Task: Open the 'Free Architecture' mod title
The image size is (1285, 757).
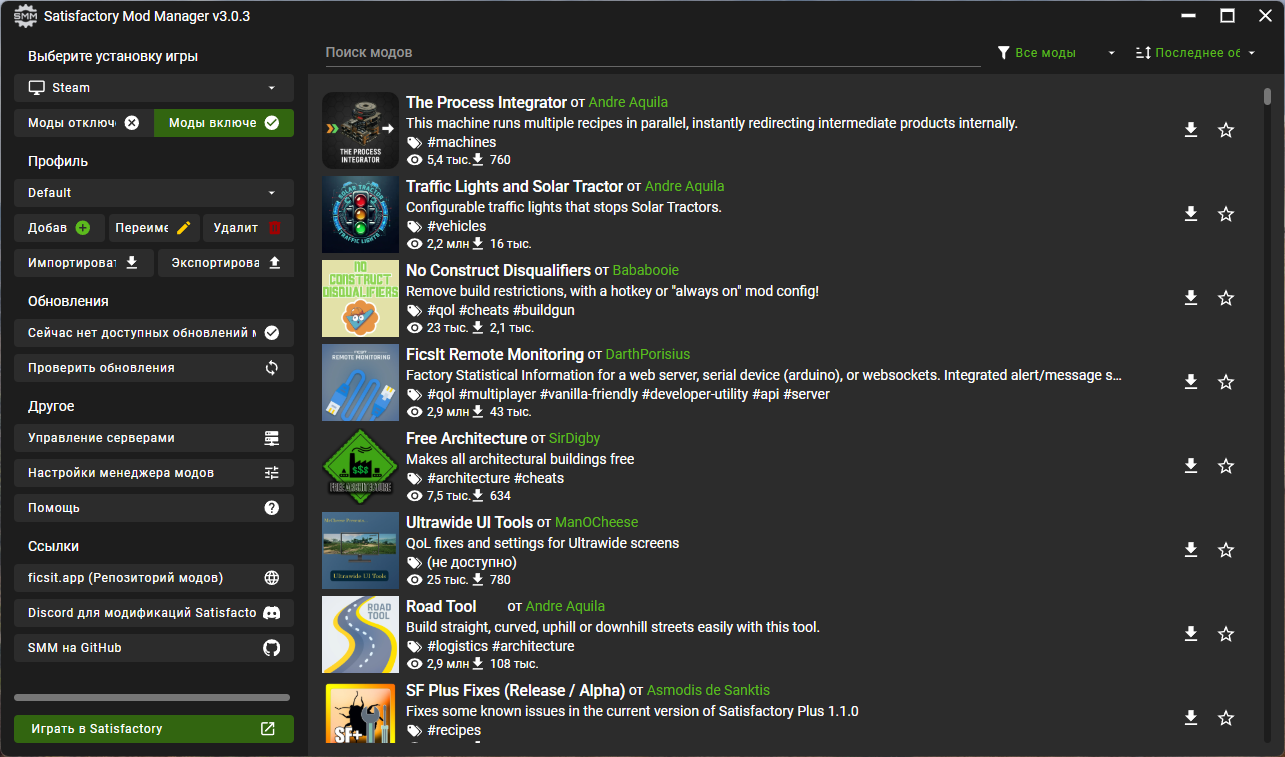Action: [x=466, y=438]
